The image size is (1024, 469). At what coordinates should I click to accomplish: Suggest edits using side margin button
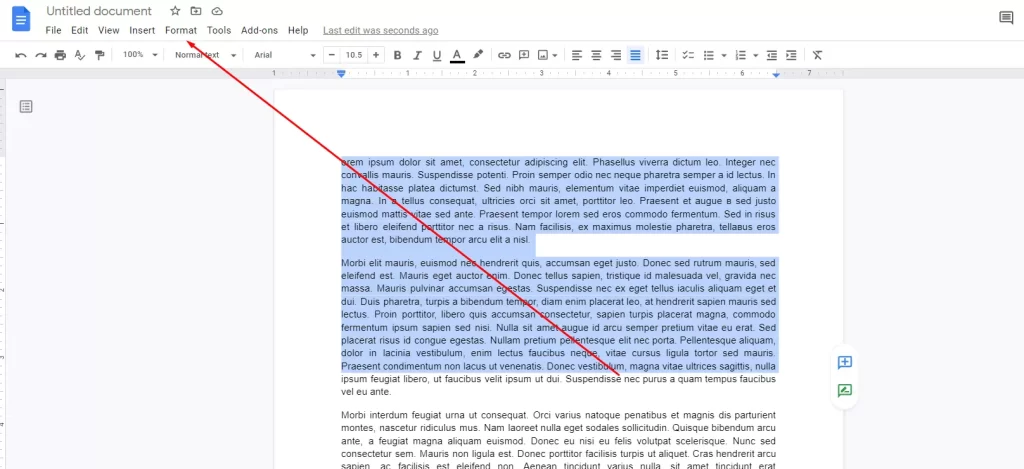[844, 391]
